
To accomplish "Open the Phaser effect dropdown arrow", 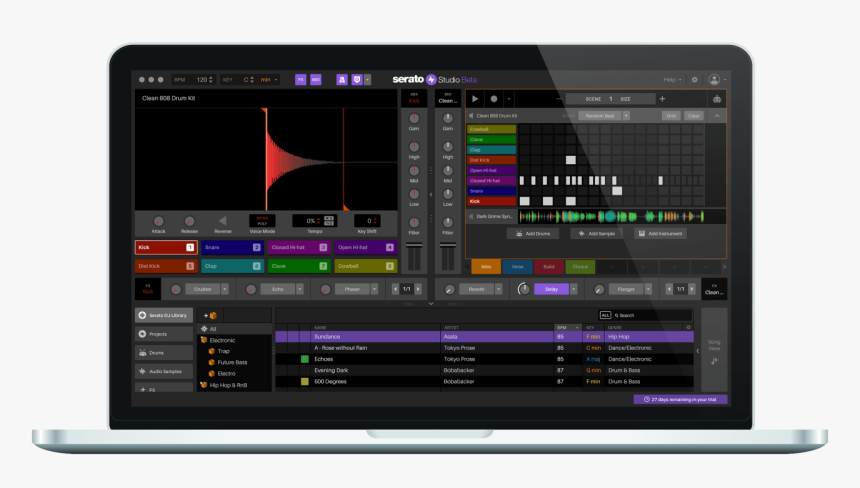I will (x=374, y=289).
